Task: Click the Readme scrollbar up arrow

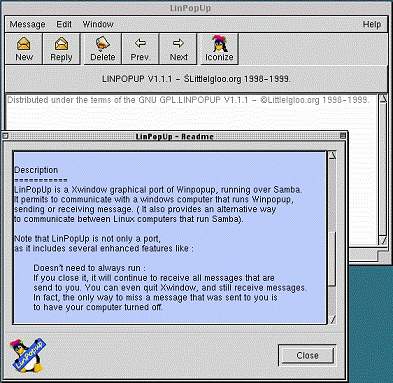Action: coord(332,155)
